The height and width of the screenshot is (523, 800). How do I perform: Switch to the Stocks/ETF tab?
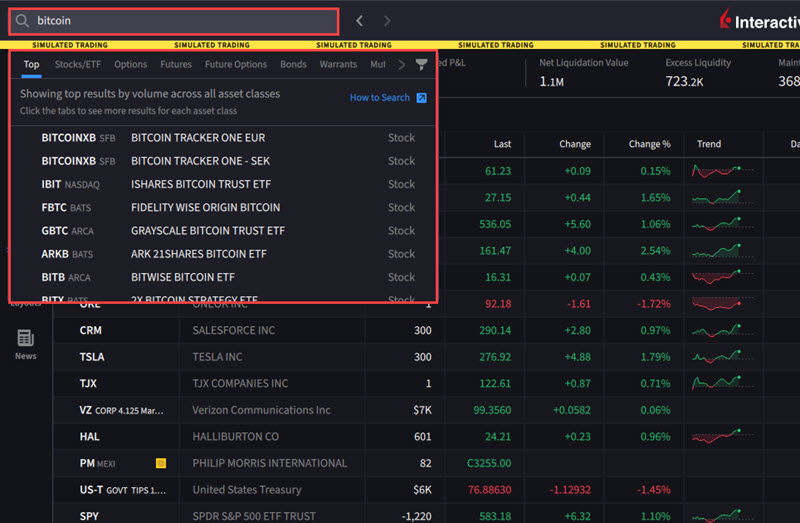point(78,65)
